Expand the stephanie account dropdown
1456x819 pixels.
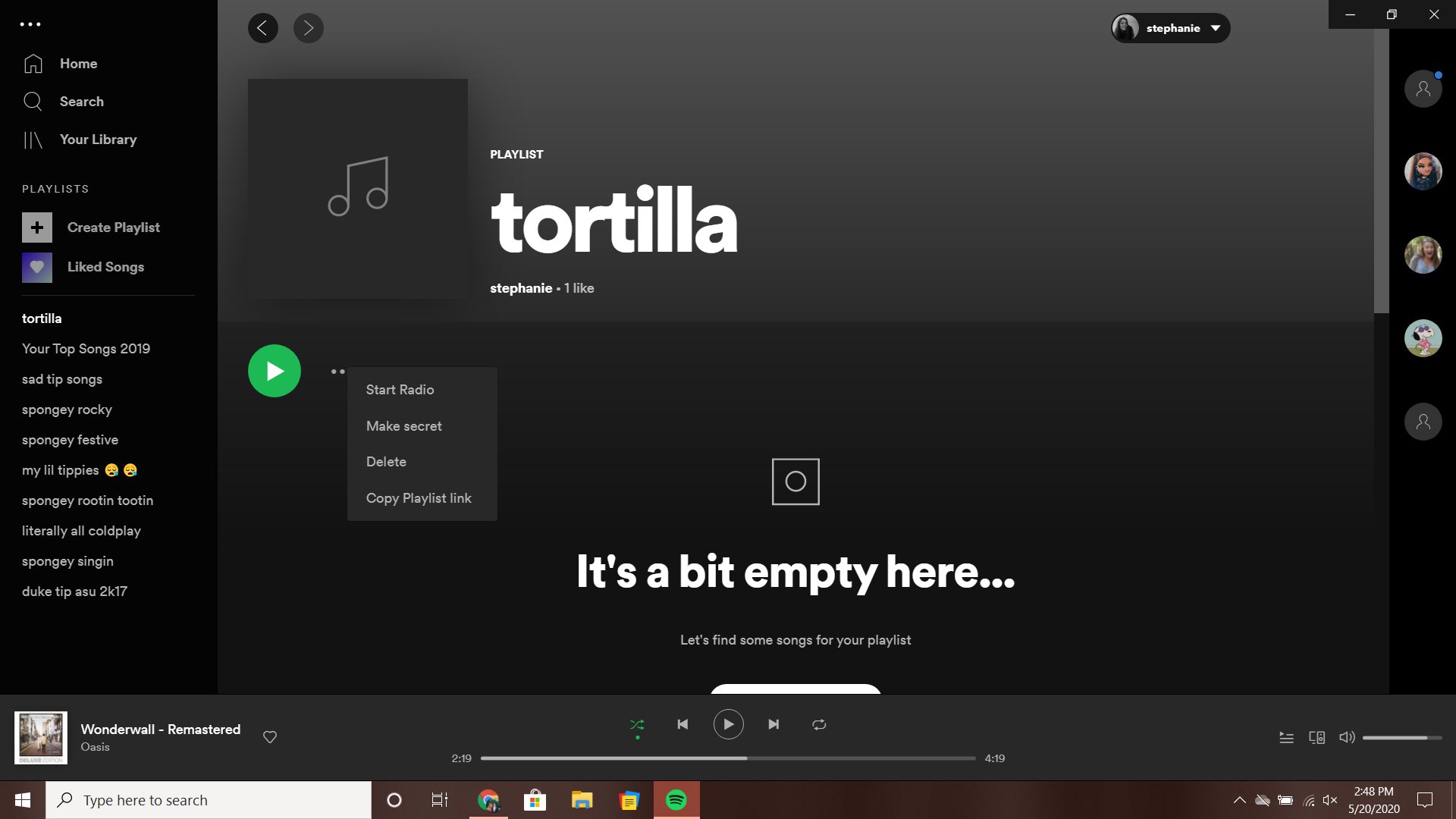pos(1216,28)
